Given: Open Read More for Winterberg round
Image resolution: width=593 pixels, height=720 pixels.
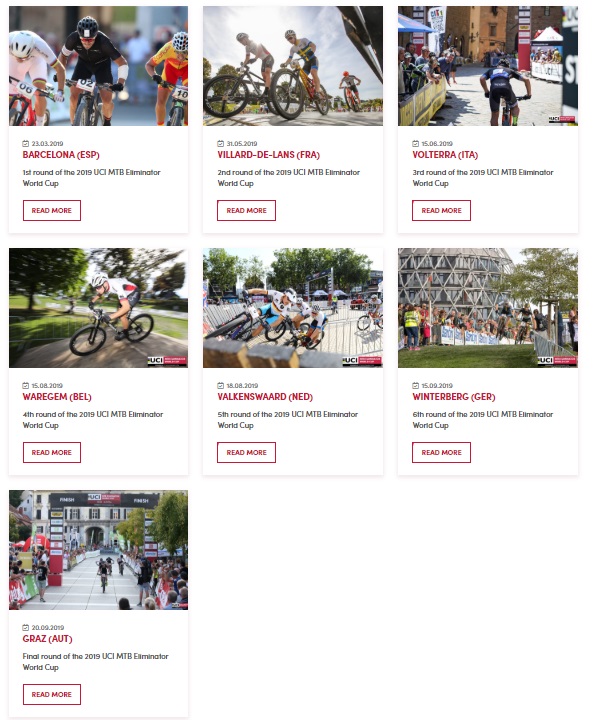Looking at the screenshot, I should (441, 452).
